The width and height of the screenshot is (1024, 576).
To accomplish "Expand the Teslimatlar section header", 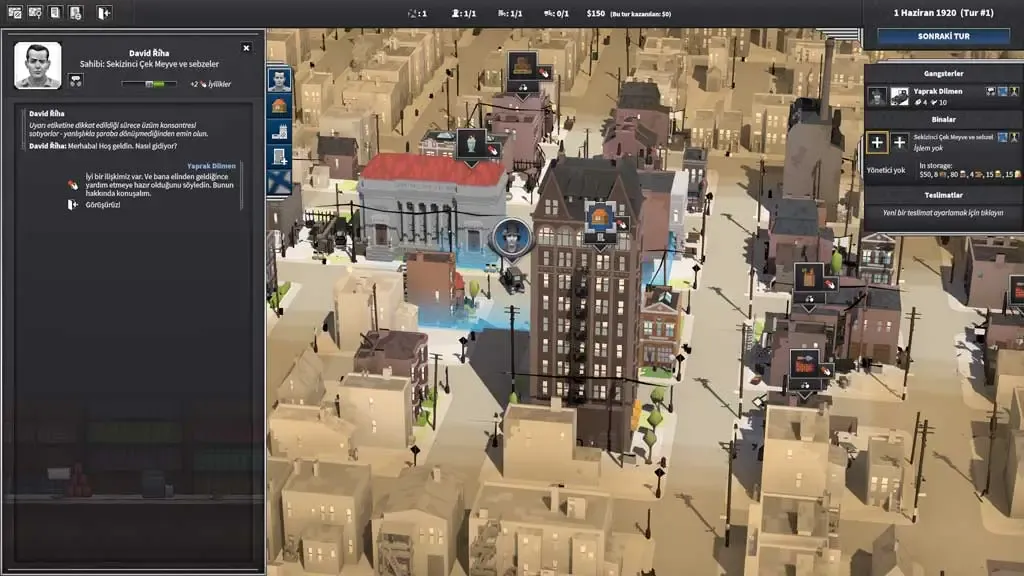I will pos(943,195).
